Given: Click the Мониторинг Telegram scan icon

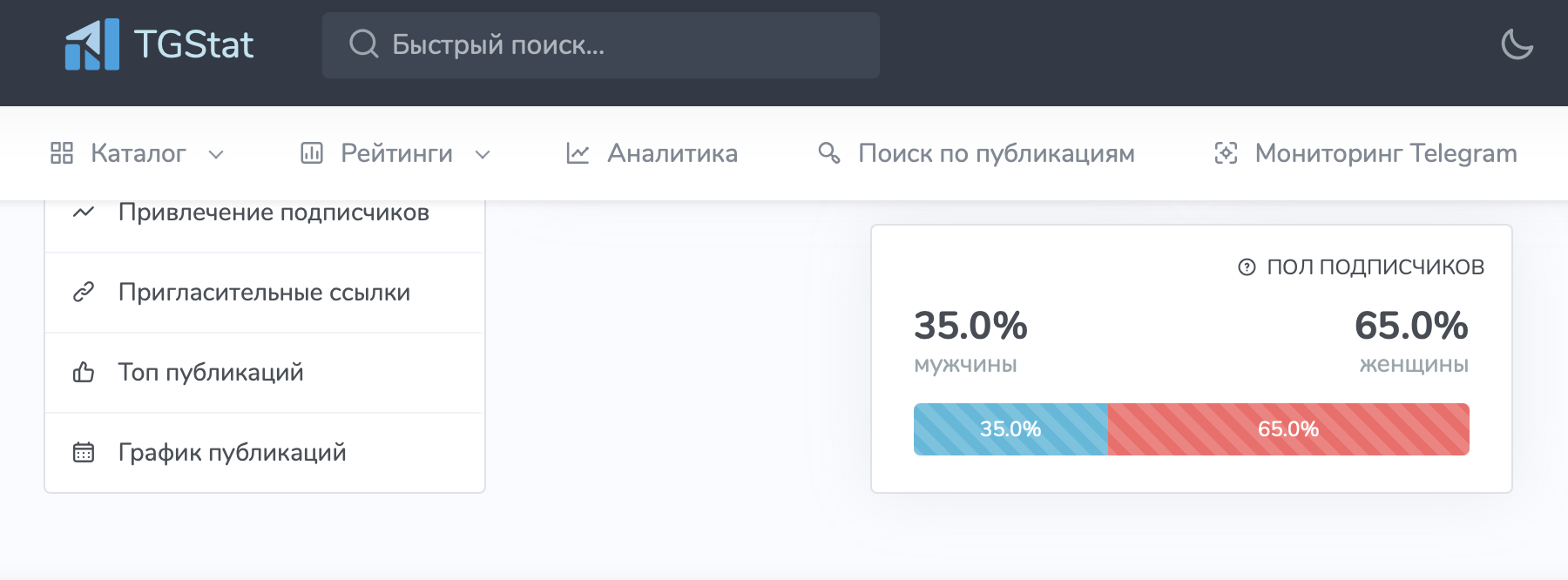Looking at the screenshot, I should [x=1226, y=153].
